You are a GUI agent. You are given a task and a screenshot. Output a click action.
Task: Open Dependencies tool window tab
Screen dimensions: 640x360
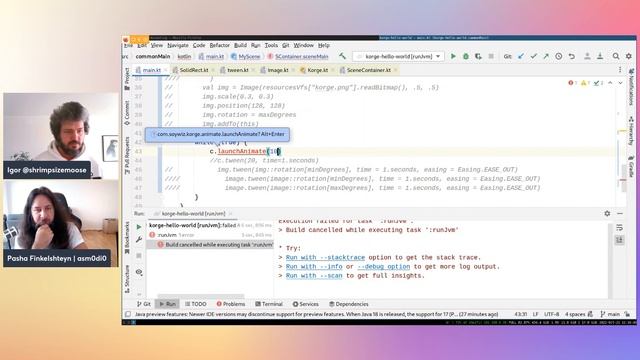tap(349, 304)
